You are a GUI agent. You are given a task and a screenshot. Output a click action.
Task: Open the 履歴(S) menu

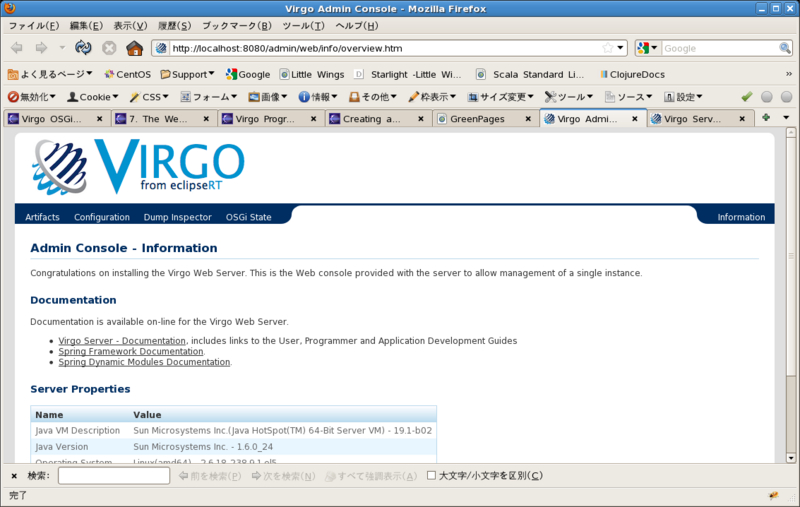[x=174, y=26]
